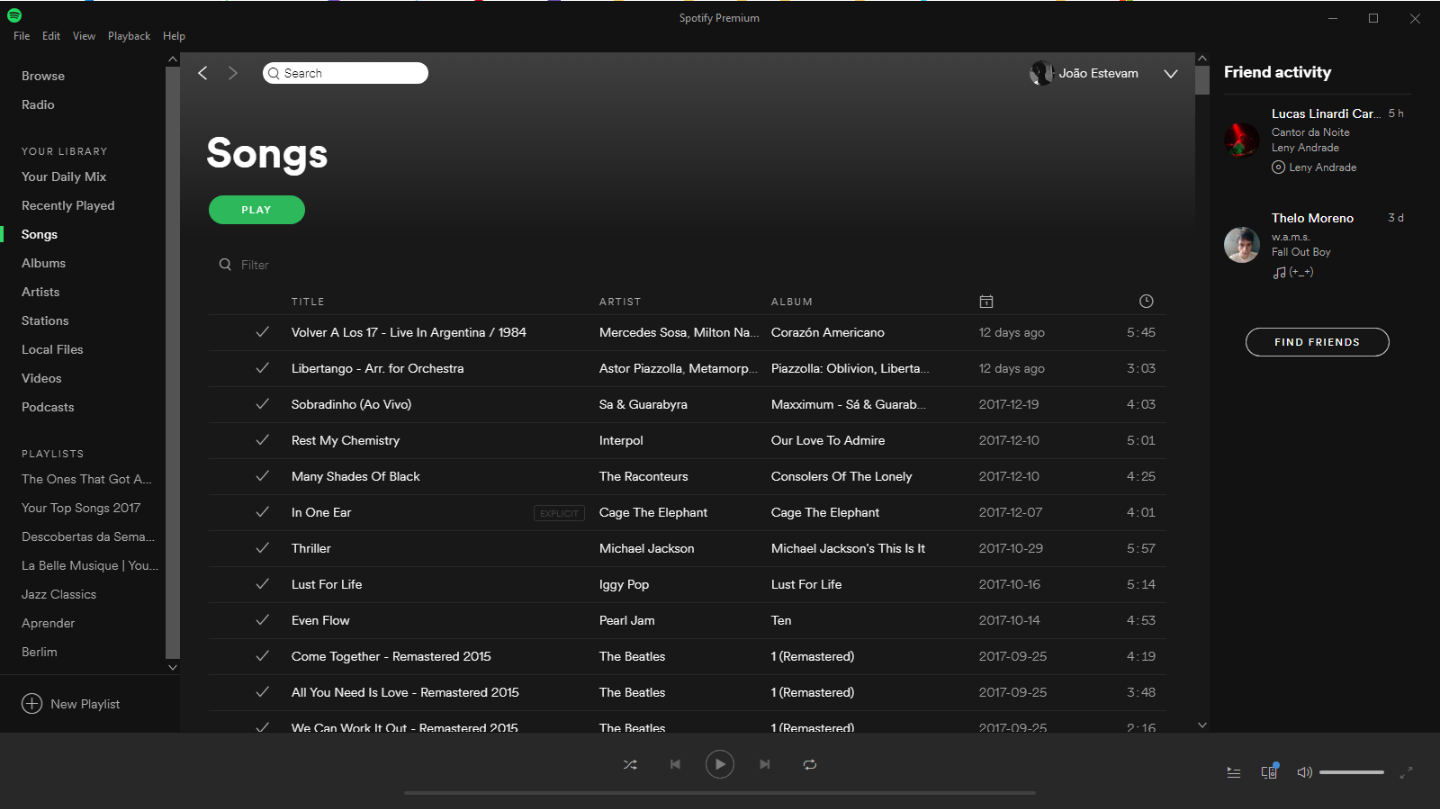Click the green PLAY button
The height and width of the screenshot is (809, 1440).
pos(256,210)
